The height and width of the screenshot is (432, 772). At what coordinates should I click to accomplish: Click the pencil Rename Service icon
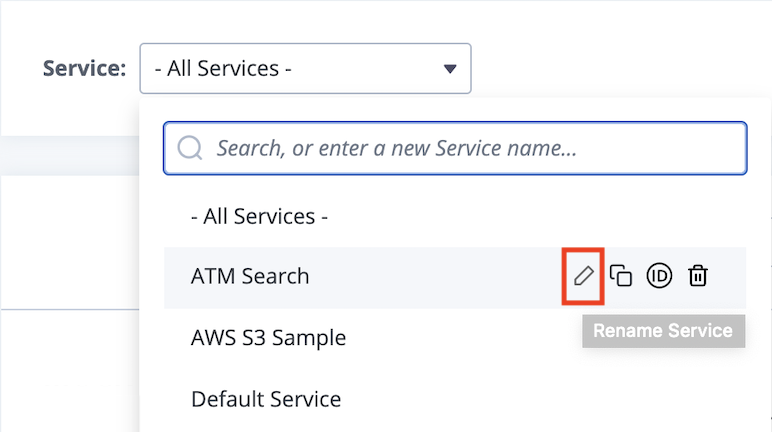tap(583, 276)
